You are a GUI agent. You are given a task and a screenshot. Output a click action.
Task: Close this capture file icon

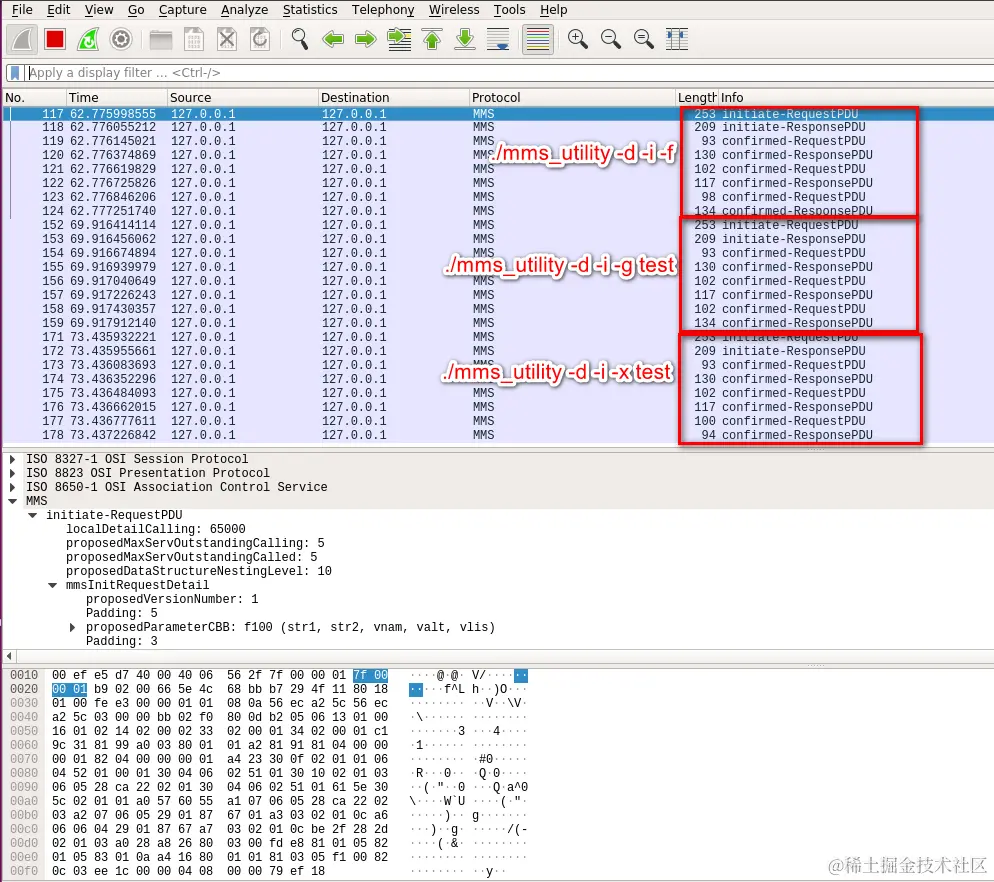(226, 39)
